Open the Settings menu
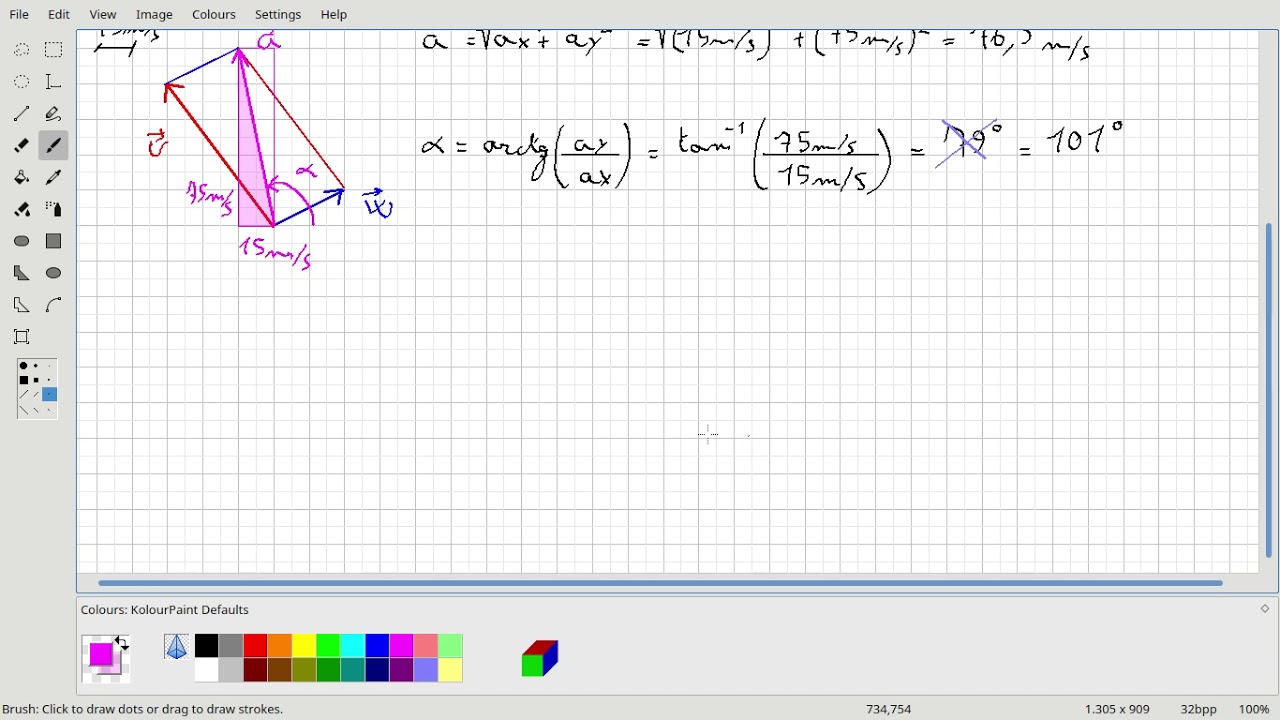This screenshot has width=1280, height=720. [278, 15]
